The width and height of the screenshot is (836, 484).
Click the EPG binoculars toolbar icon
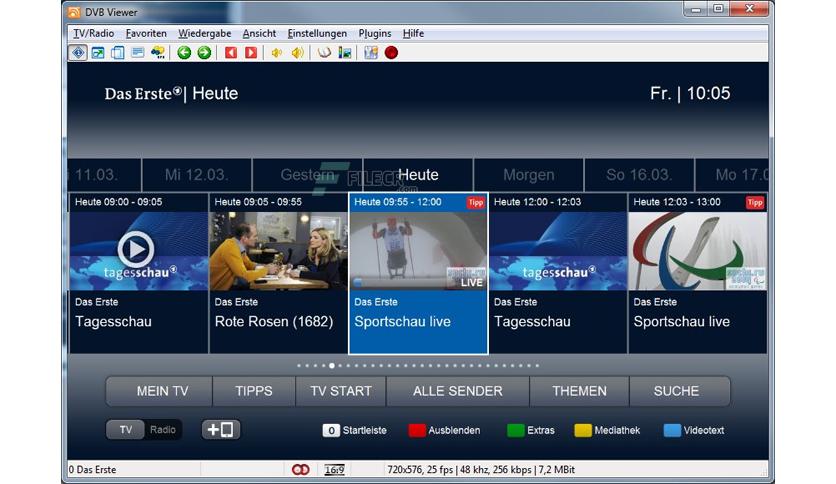[158, 53]
